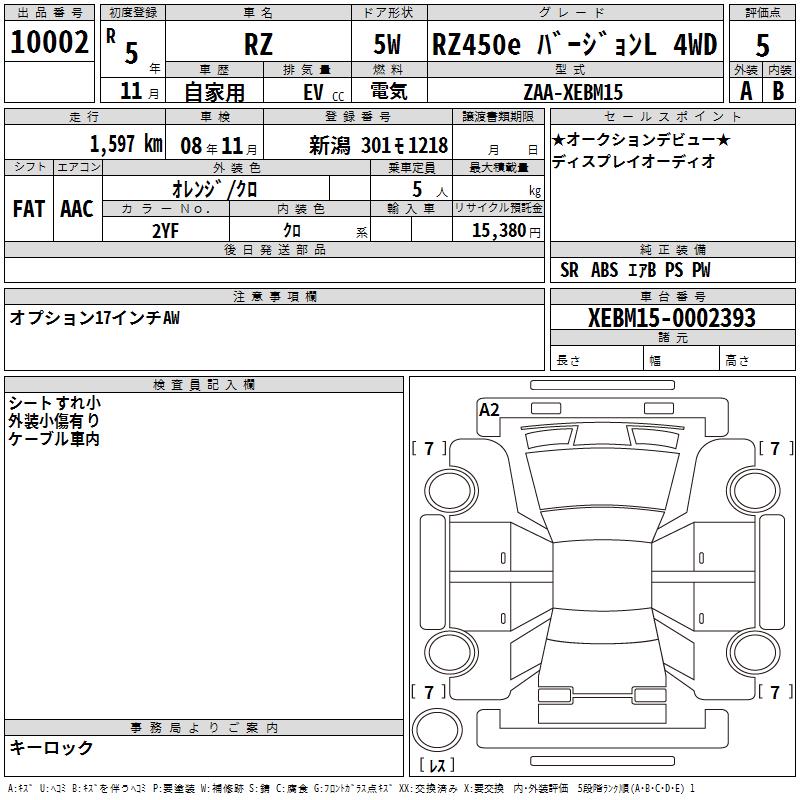Screen dimensions: 800x800
Task: Select legend entry W:補修跡
Action: pos(222,788)
